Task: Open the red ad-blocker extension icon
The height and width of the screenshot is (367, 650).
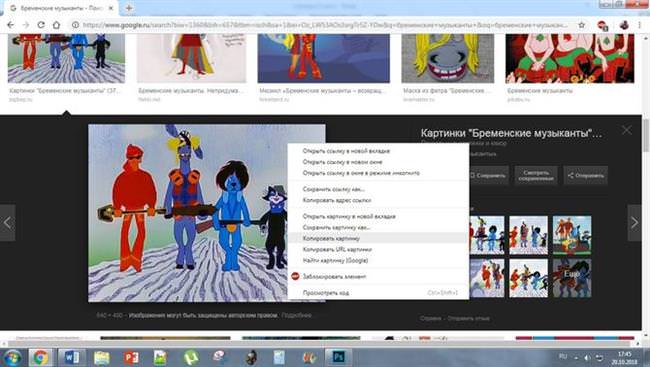Action: 602,25
